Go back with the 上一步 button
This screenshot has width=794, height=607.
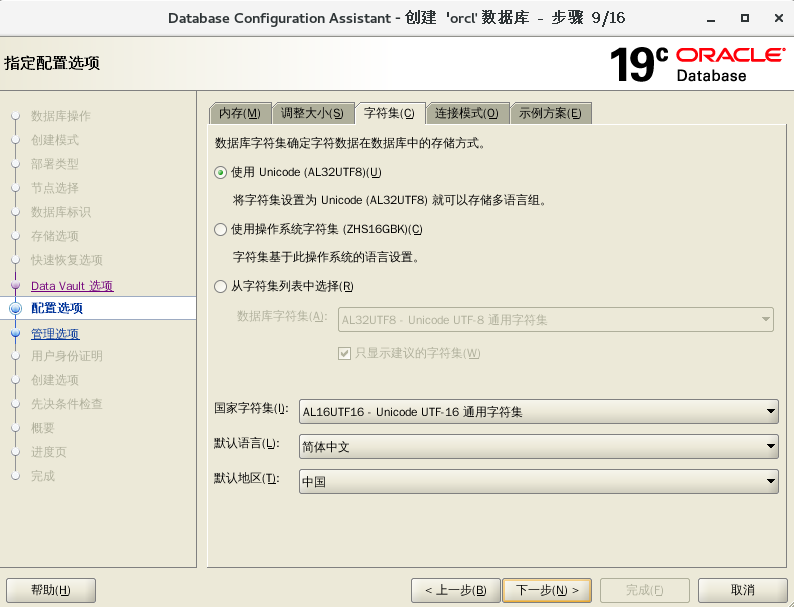pos(455,590)
